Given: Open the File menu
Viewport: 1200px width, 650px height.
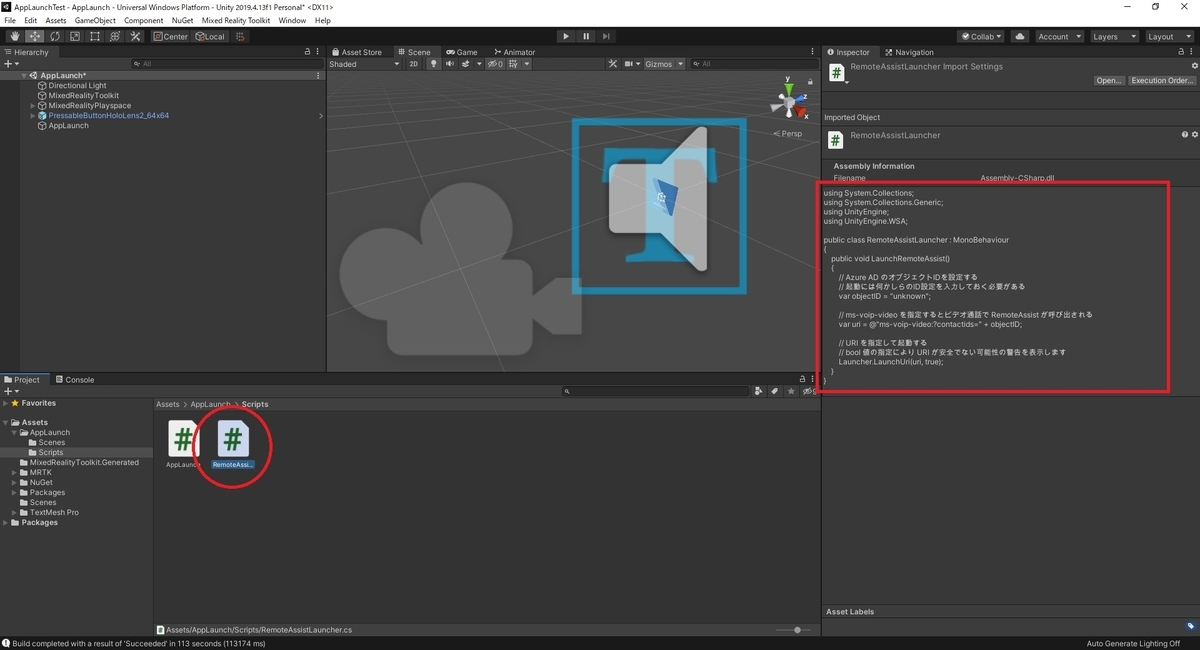Looking at the screenshot, I should (x=10, y=20).
